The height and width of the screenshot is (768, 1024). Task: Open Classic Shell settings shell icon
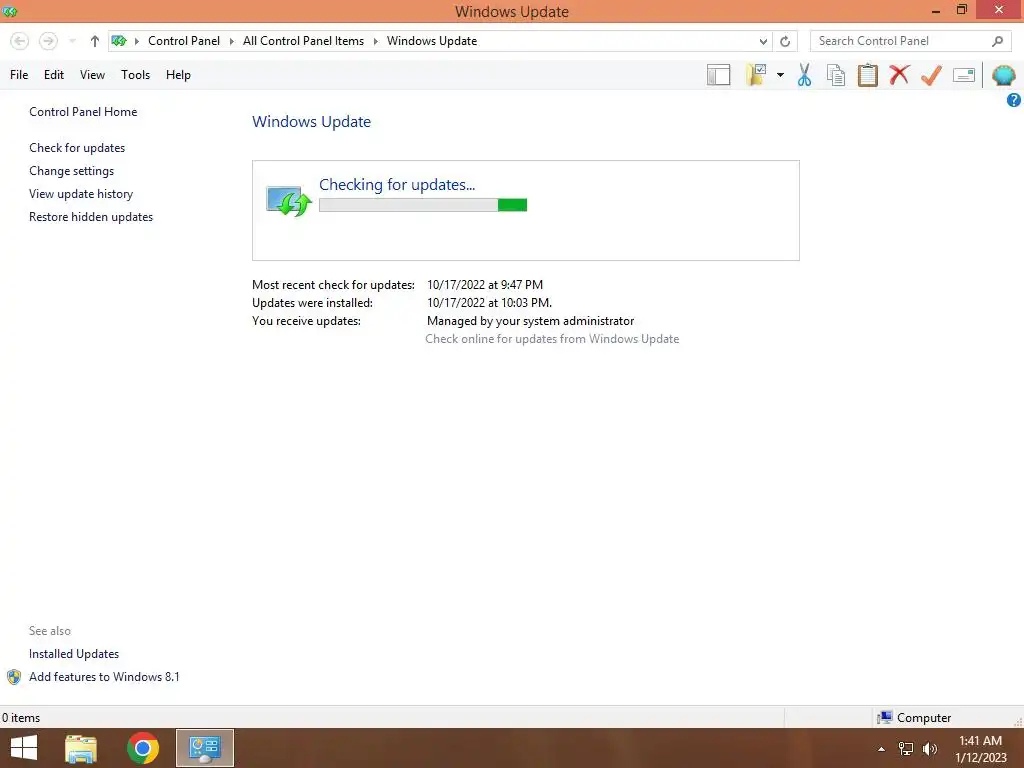pyautogui.click(x=1004, y=75)
